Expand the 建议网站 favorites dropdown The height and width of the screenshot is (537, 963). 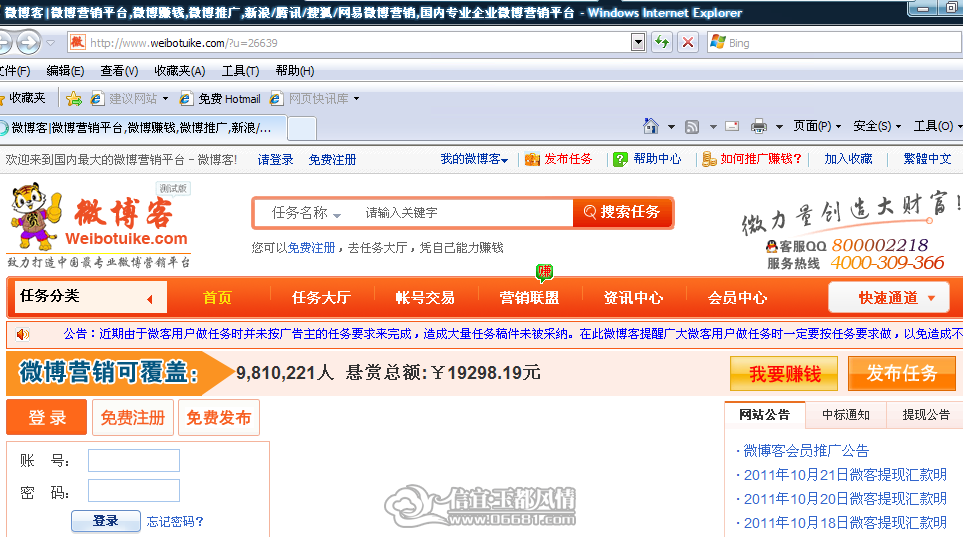point(165,99)
